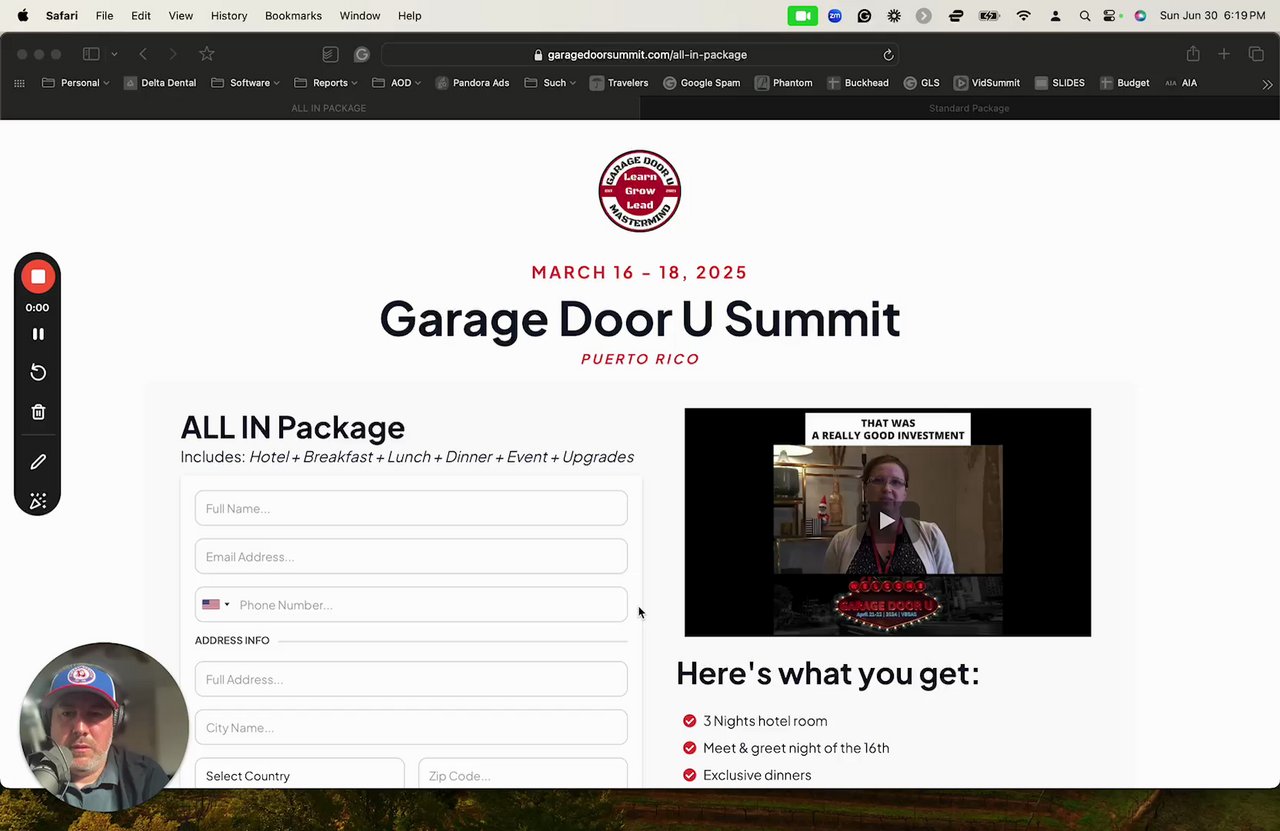Open the Phantom bookmark
Image resolution: width=1280 pixels, height=831 pixels.
pos(784,83)
